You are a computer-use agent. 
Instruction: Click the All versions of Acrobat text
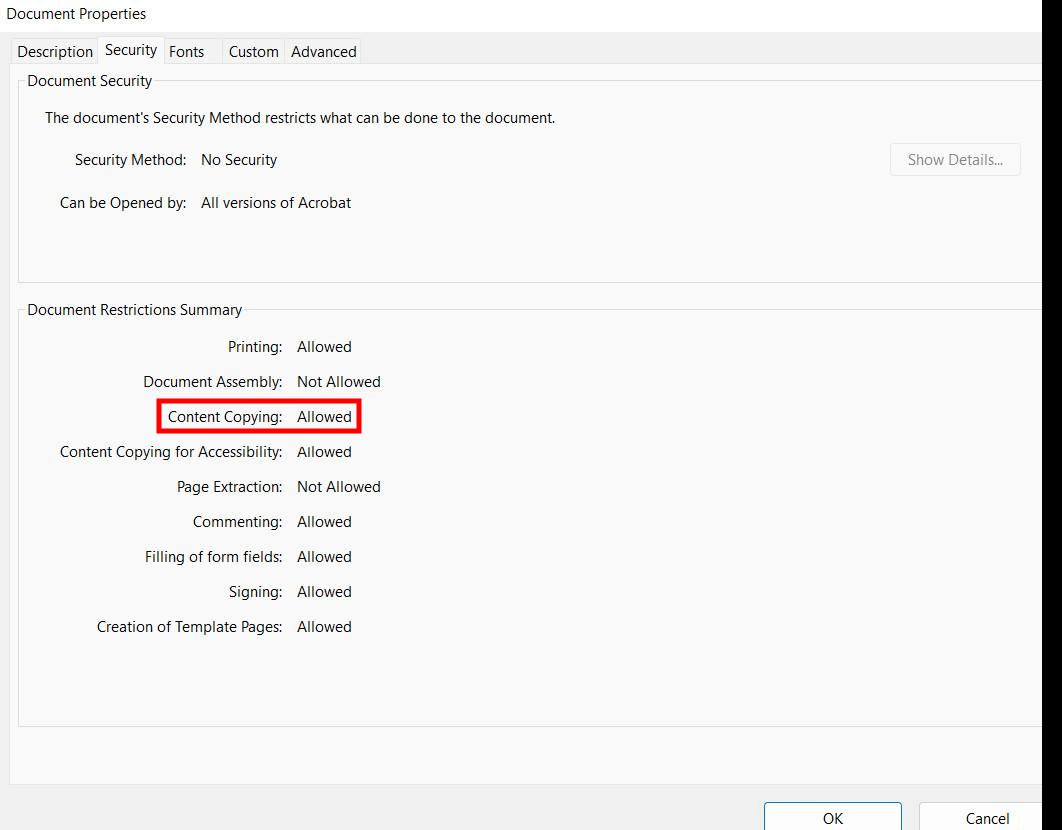click(x=276, y=203)
